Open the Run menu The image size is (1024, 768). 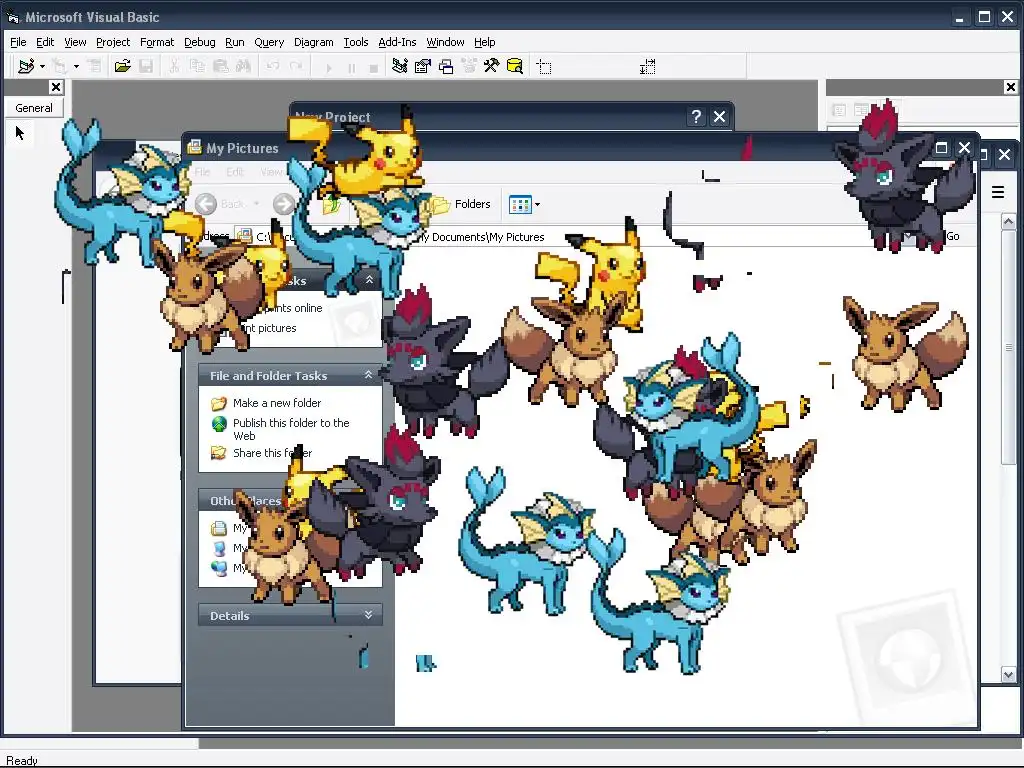234,42
